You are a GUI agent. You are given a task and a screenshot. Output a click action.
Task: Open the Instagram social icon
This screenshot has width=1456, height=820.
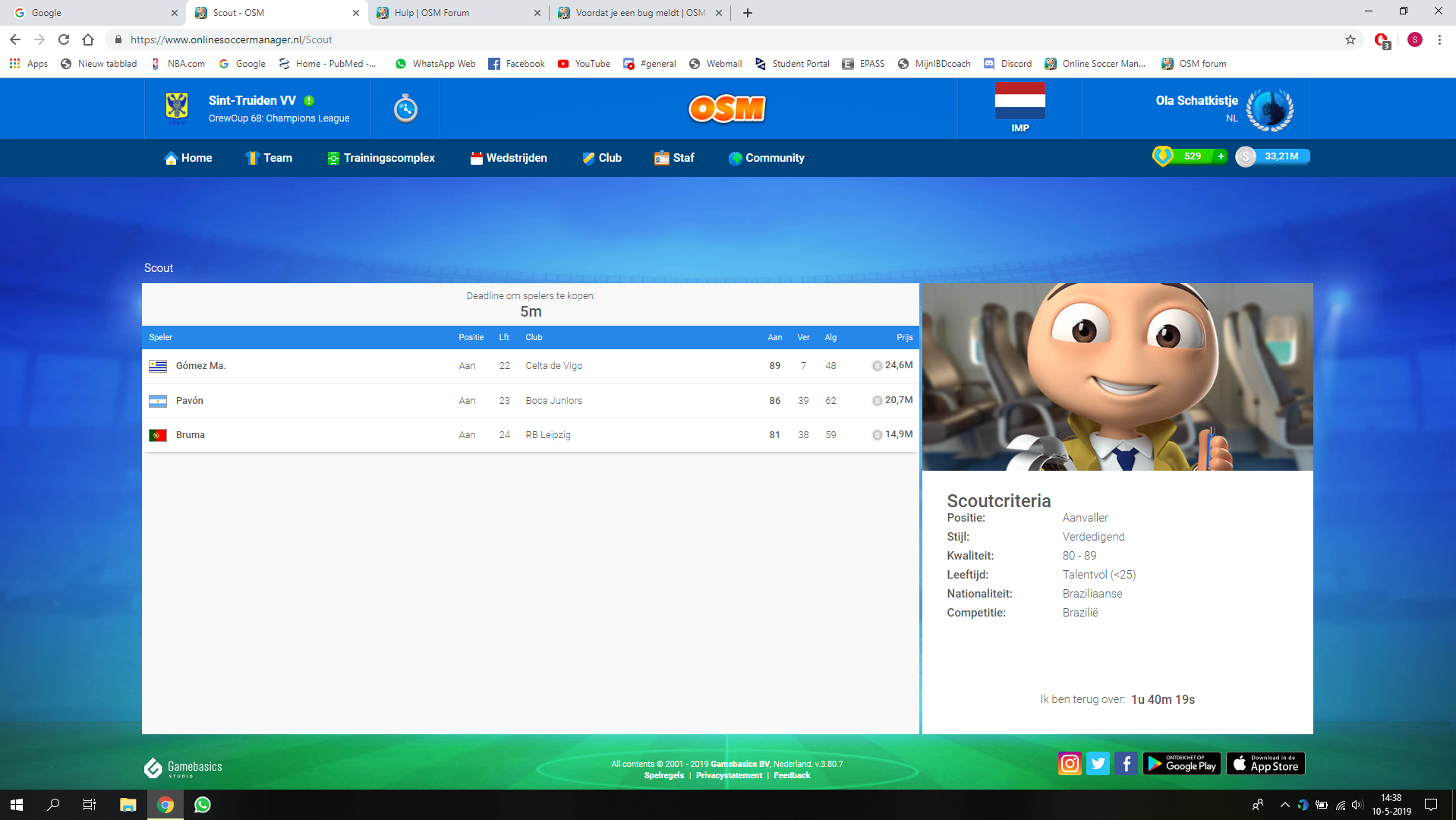click(x=1070, y=763)
